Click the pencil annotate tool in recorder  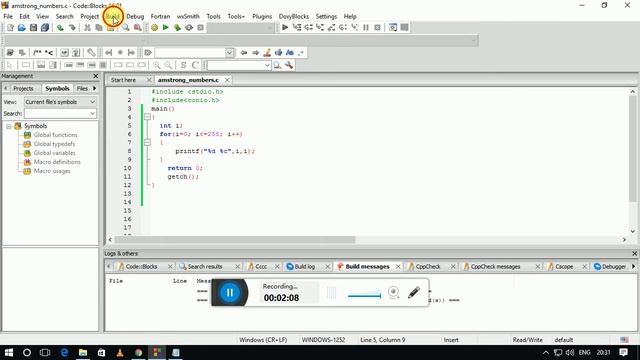[x=413, y=292]
